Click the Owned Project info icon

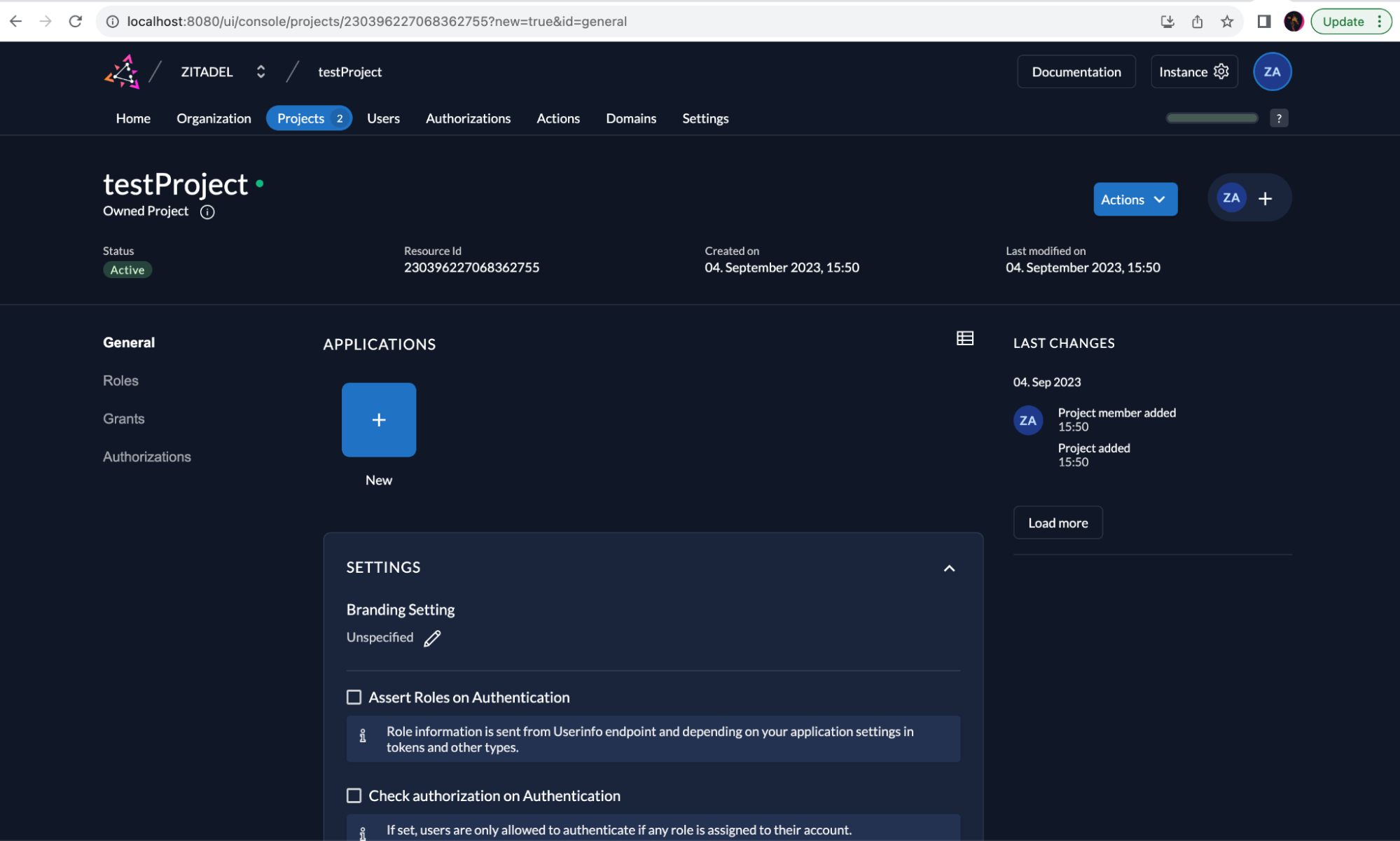pyautogui.click(x=207, y=211)
